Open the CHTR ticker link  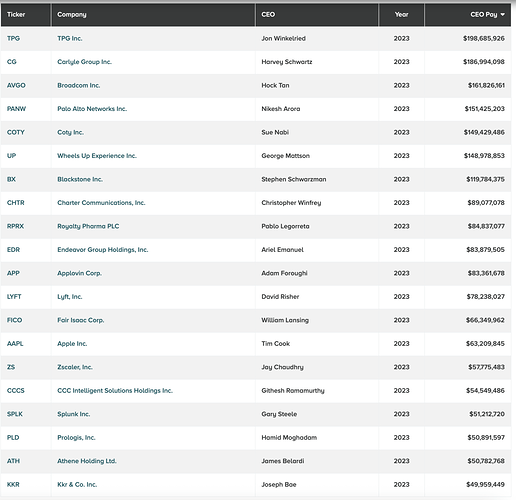click(x=16, y=203)
